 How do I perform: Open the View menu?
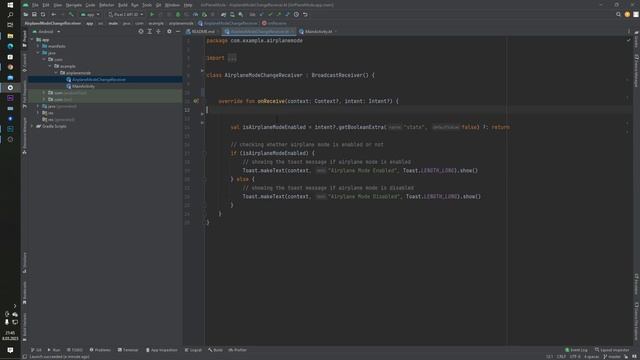58,5
